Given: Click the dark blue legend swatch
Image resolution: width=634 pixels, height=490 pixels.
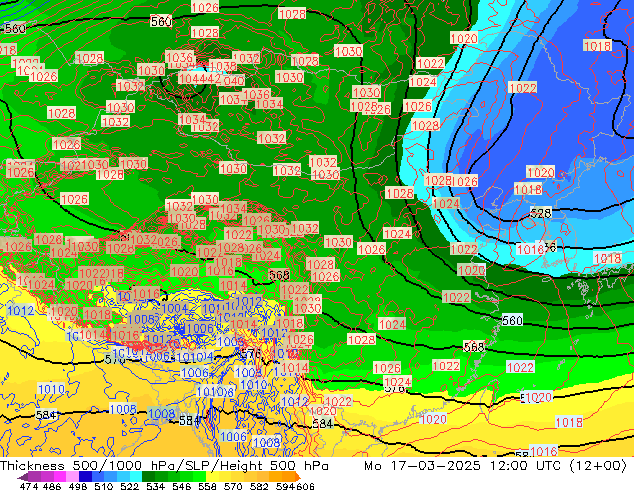Looking at the screenshot, I should [85, 477].
